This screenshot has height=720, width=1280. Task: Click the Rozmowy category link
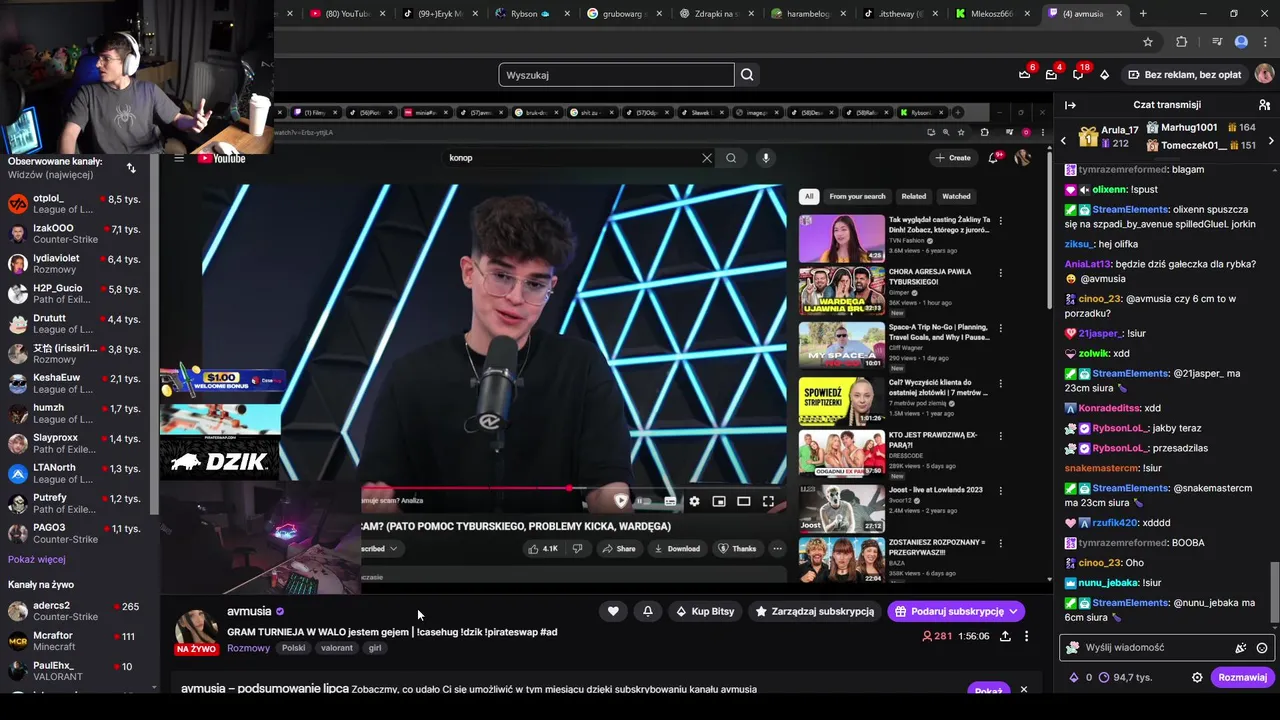click(x=248, y=648)
